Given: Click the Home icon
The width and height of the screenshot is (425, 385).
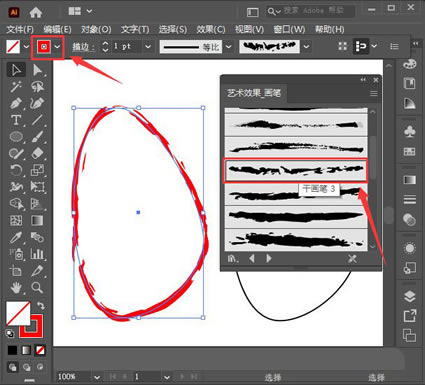Looking at the screenshot, I should 36,12.
